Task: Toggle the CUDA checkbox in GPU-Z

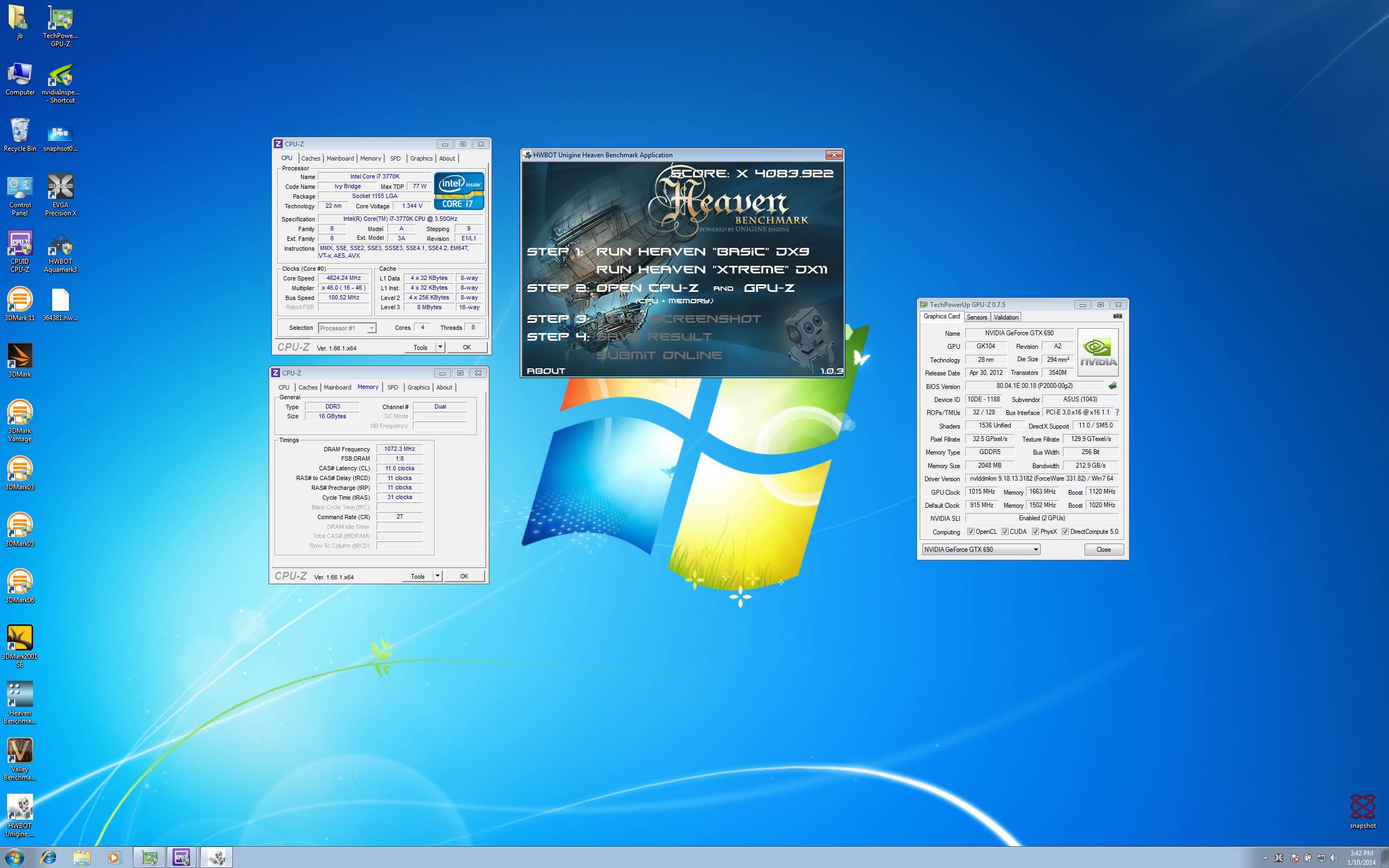Action: coord(1005,532)
